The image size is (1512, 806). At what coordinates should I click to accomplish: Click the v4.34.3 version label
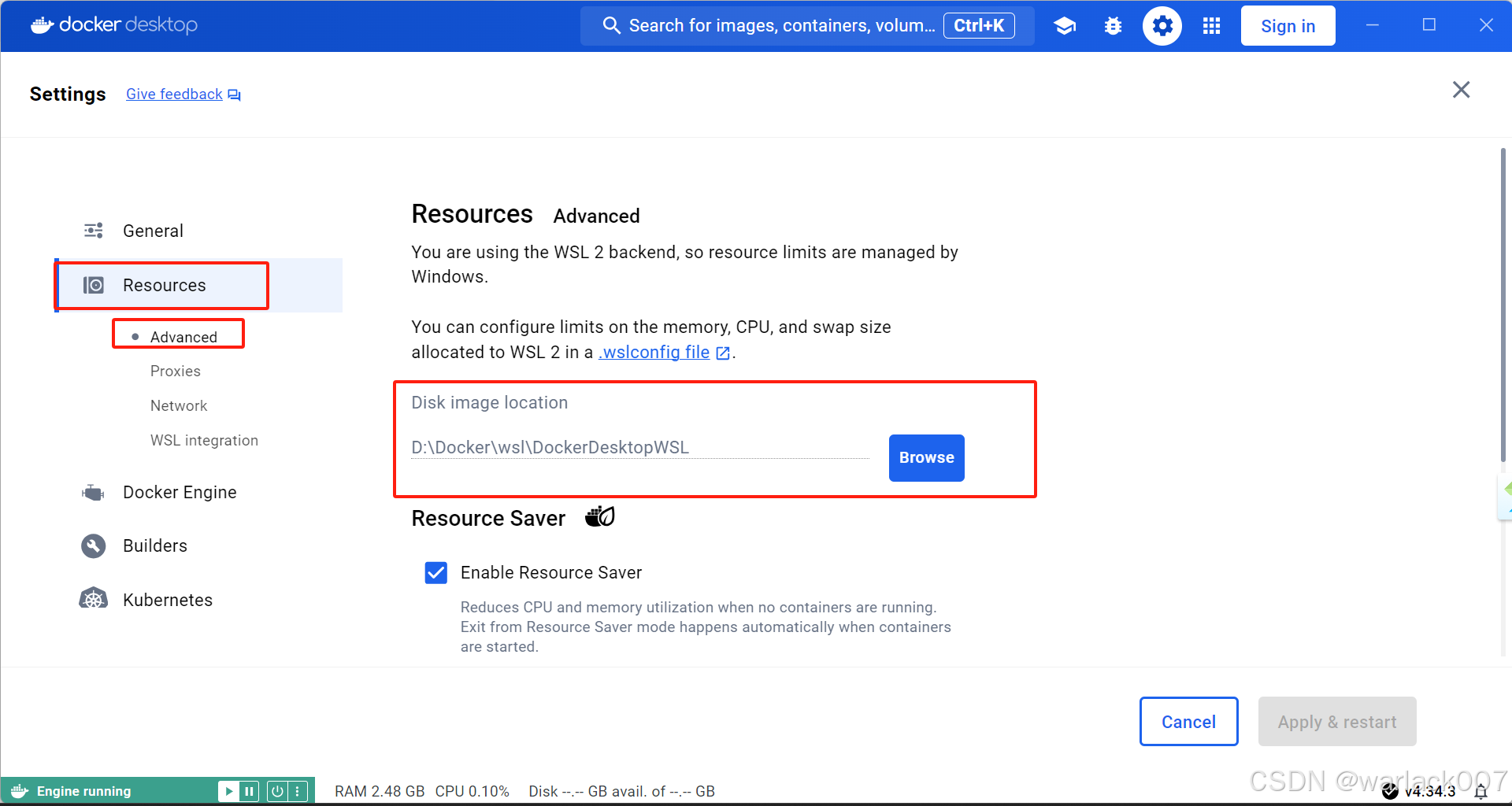[1430, 791]
